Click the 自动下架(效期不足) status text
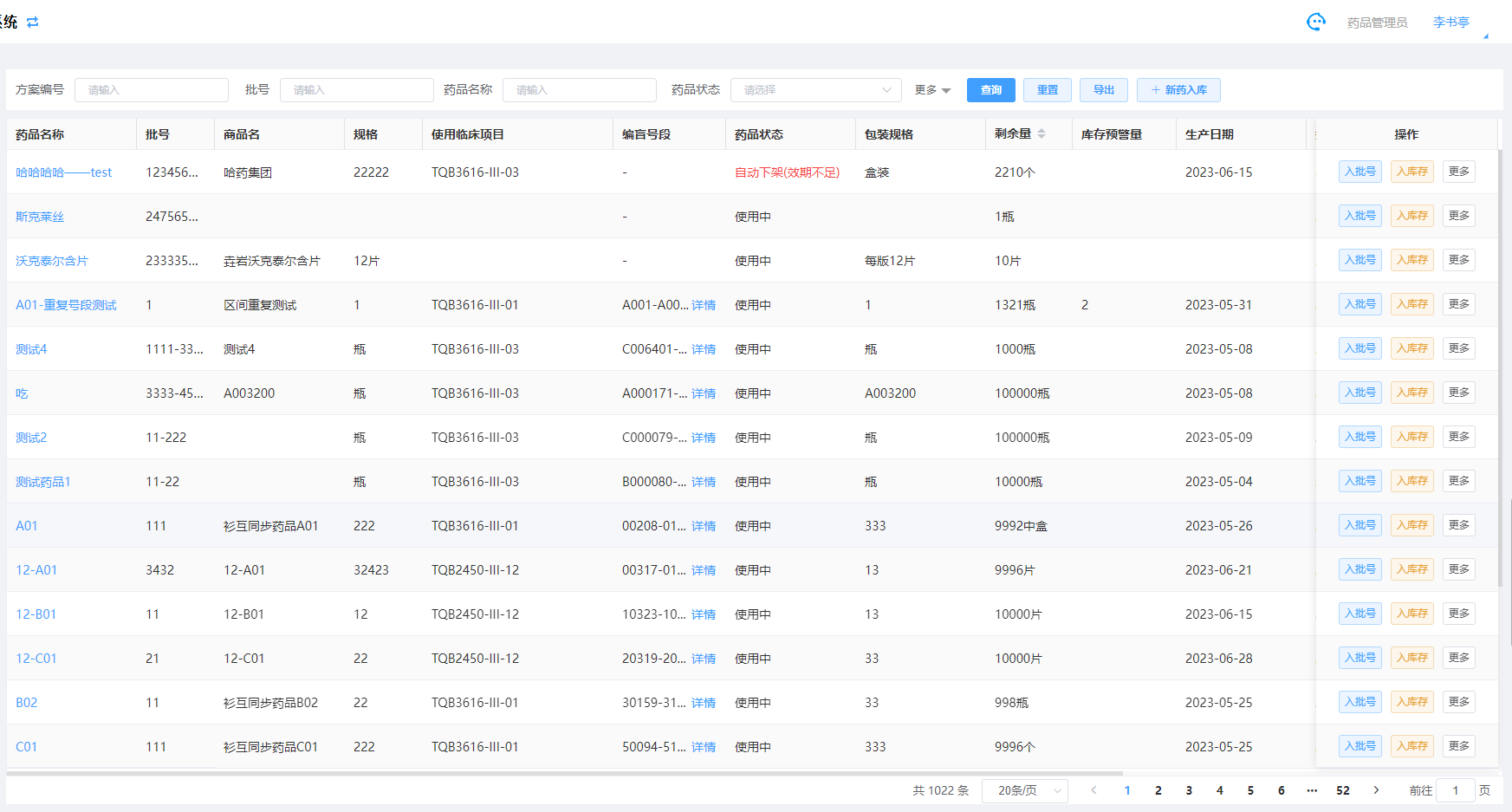The height and width of the screenshot is (812, 1512). [x=787, y=172]
